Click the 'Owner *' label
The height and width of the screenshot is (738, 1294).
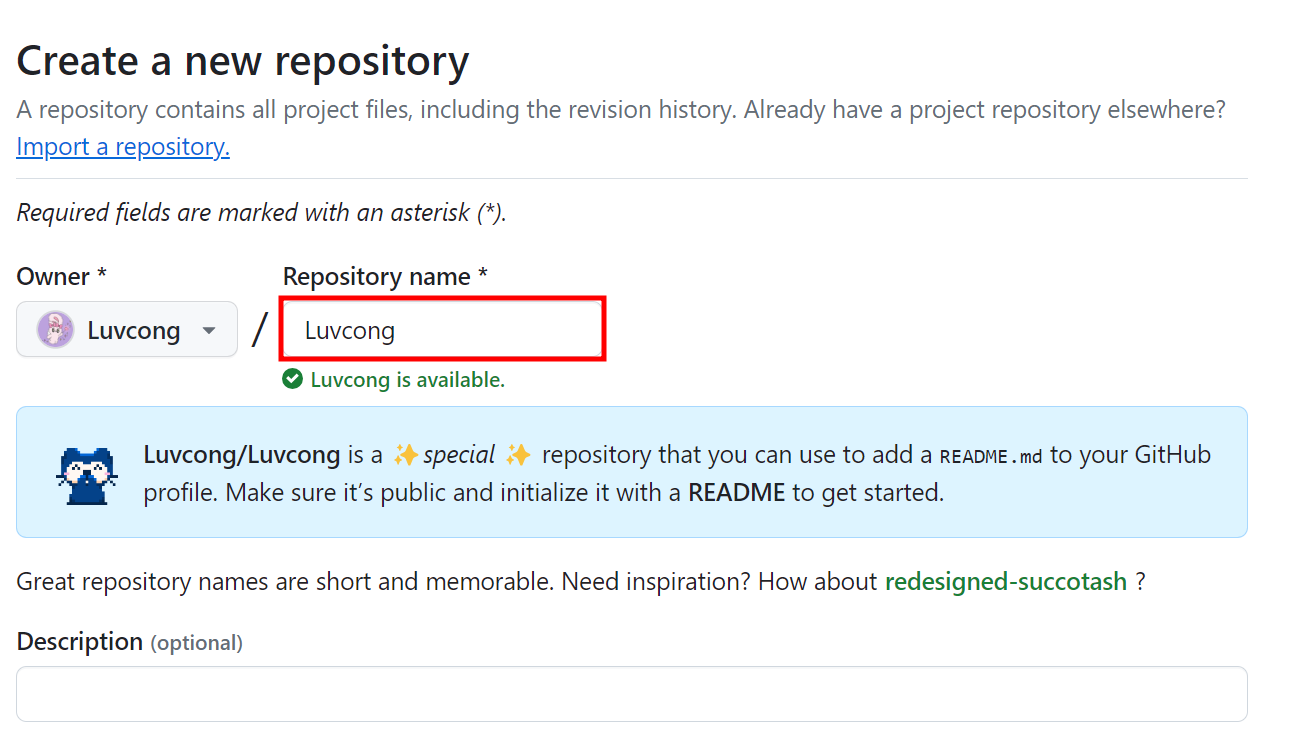pos(62,276)
